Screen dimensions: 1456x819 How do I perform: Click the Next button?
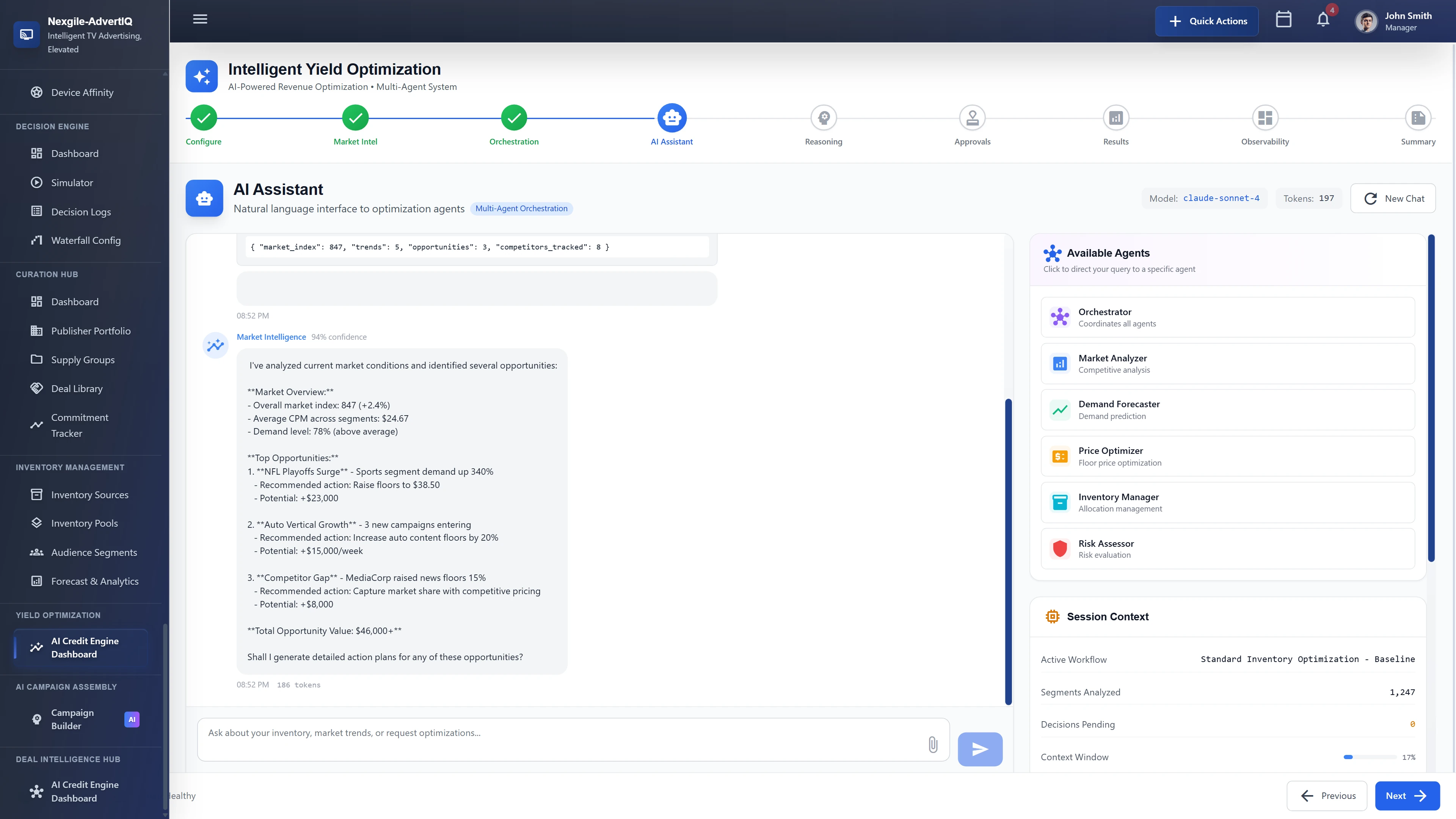pos(1407,795)
